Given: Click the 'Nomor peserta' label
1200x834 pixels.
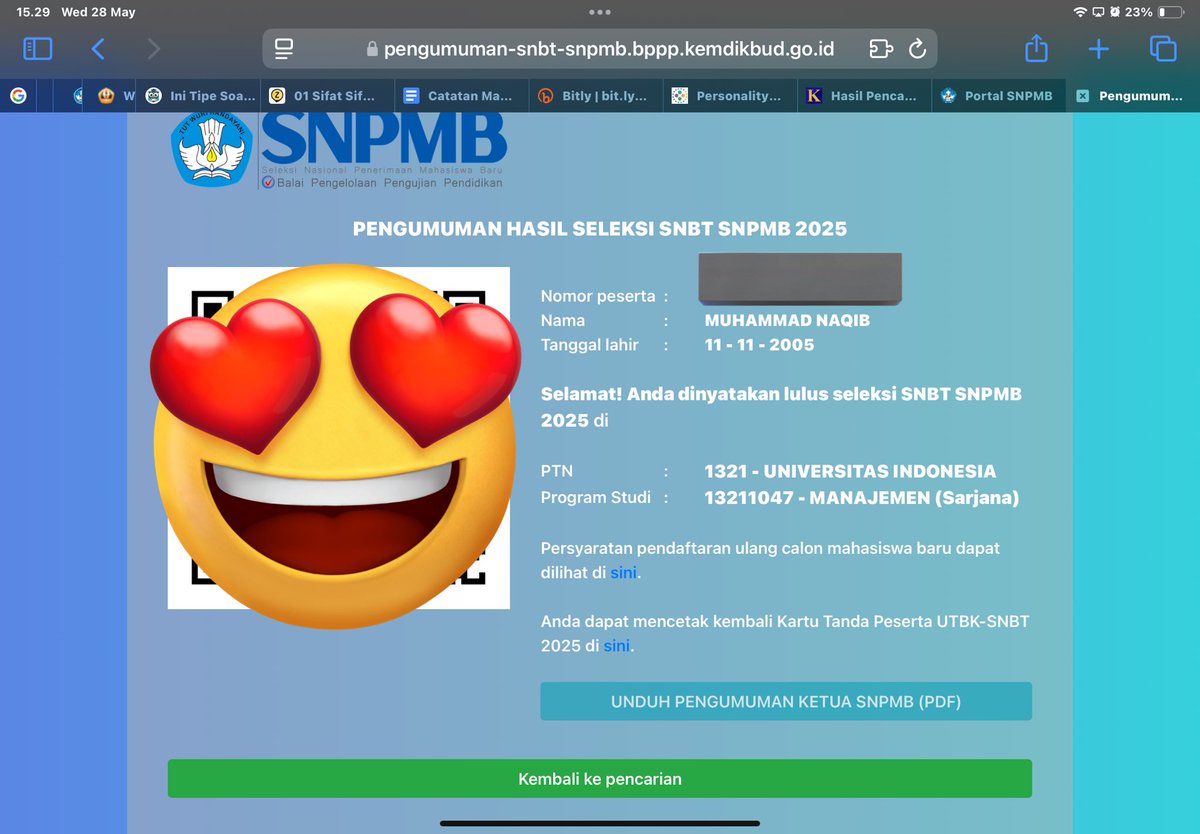Looking at the screenshot, I should point(598,296).
